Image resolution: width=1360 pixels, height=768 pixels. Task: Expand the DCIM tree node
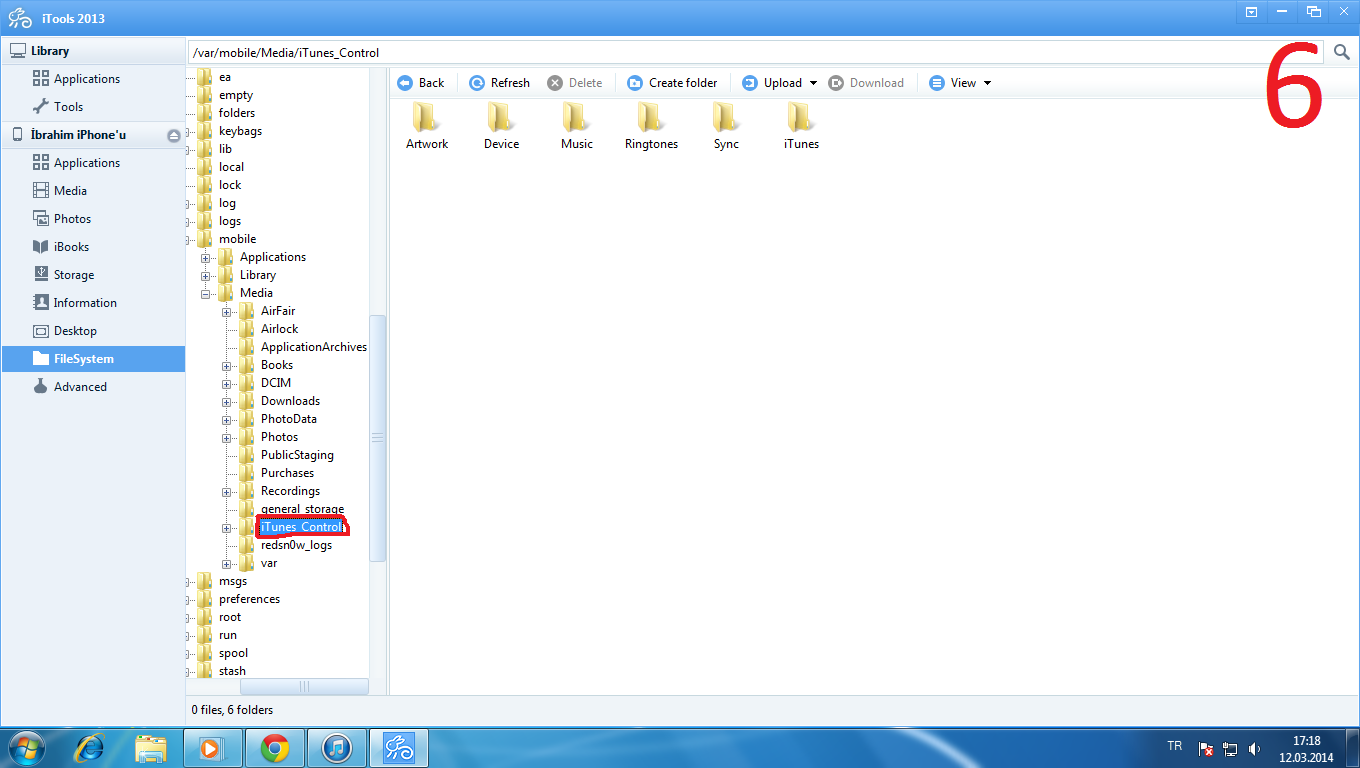[227, 384]
